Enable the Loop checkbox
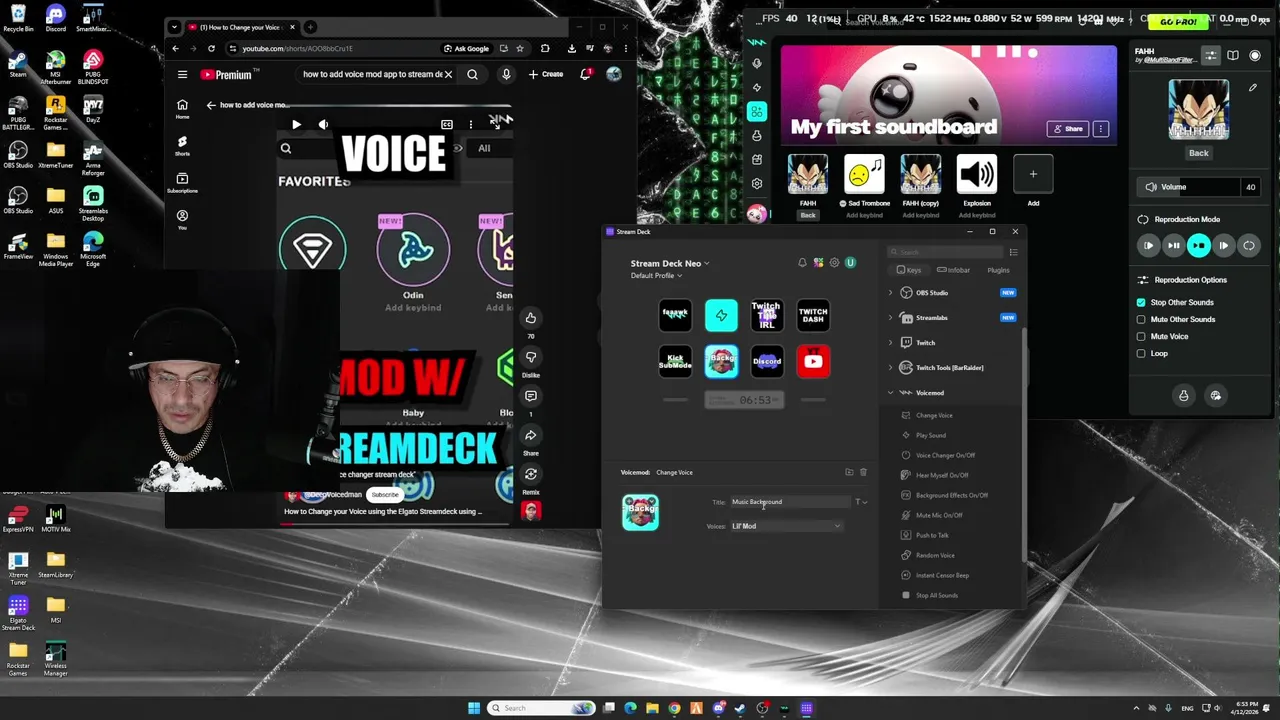 click(1141, 353)
